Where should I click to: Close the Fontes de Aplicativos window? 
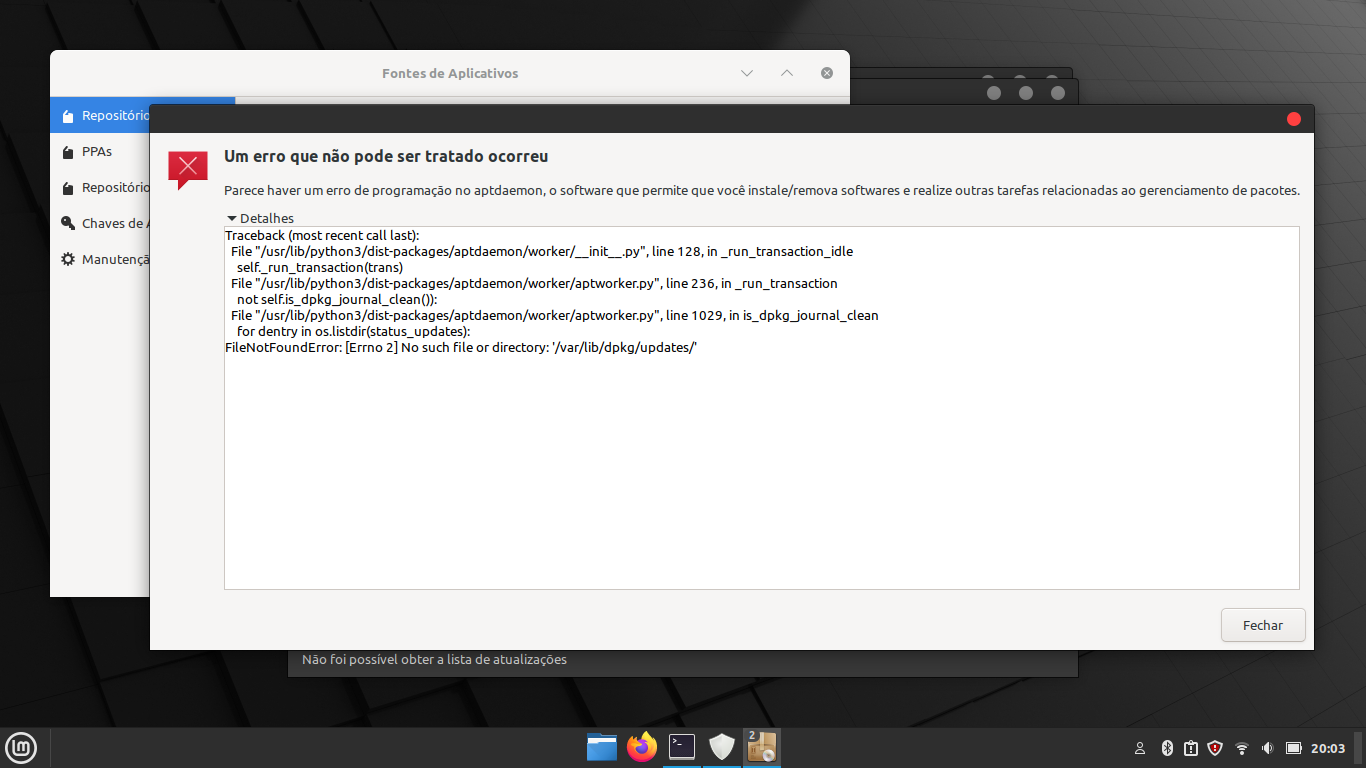click(x=827, y=73)
